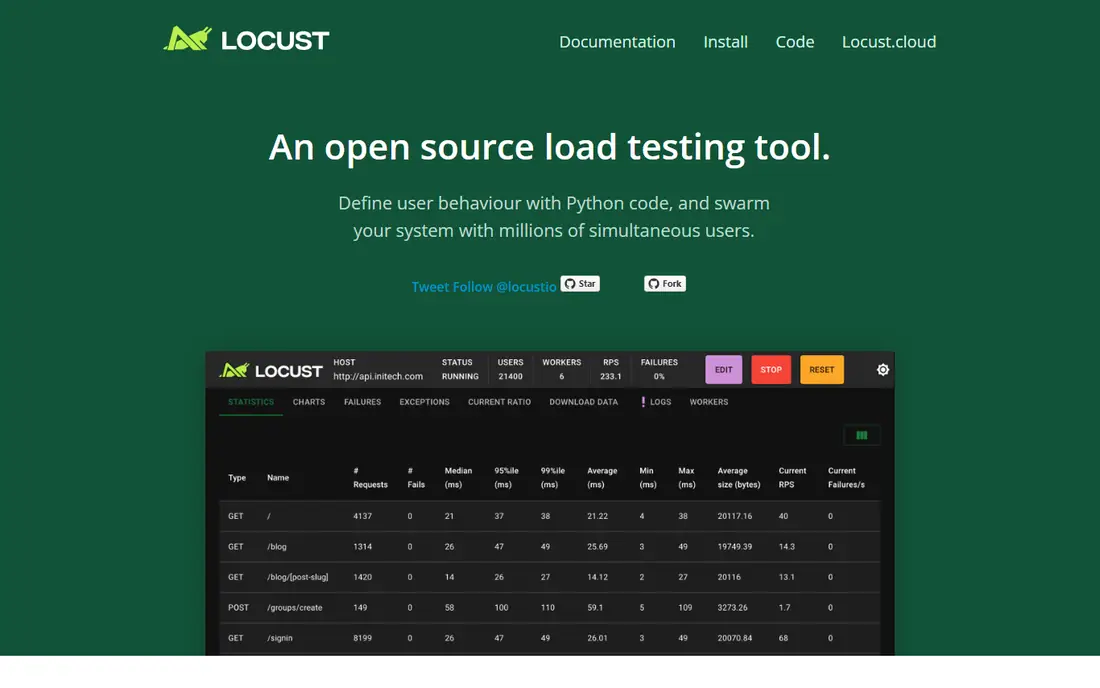The image size is (1100, 688).
Task: Switch to the CHARTS tab
Action: [309, 403]
